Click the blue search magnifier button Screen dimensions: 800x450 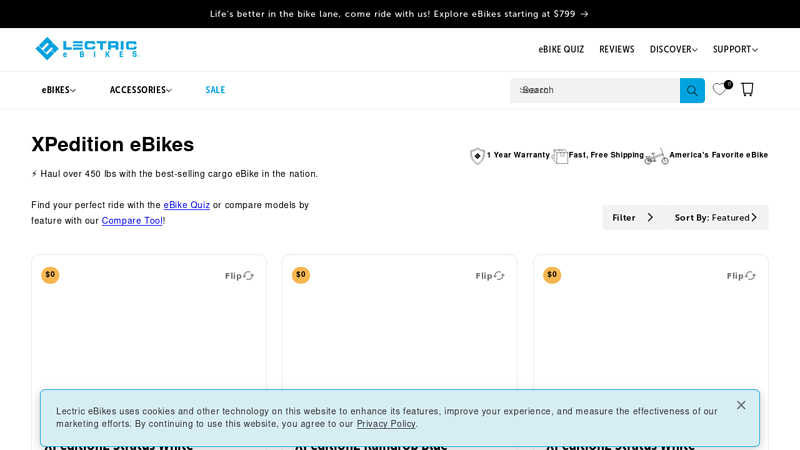coord(692,90)
